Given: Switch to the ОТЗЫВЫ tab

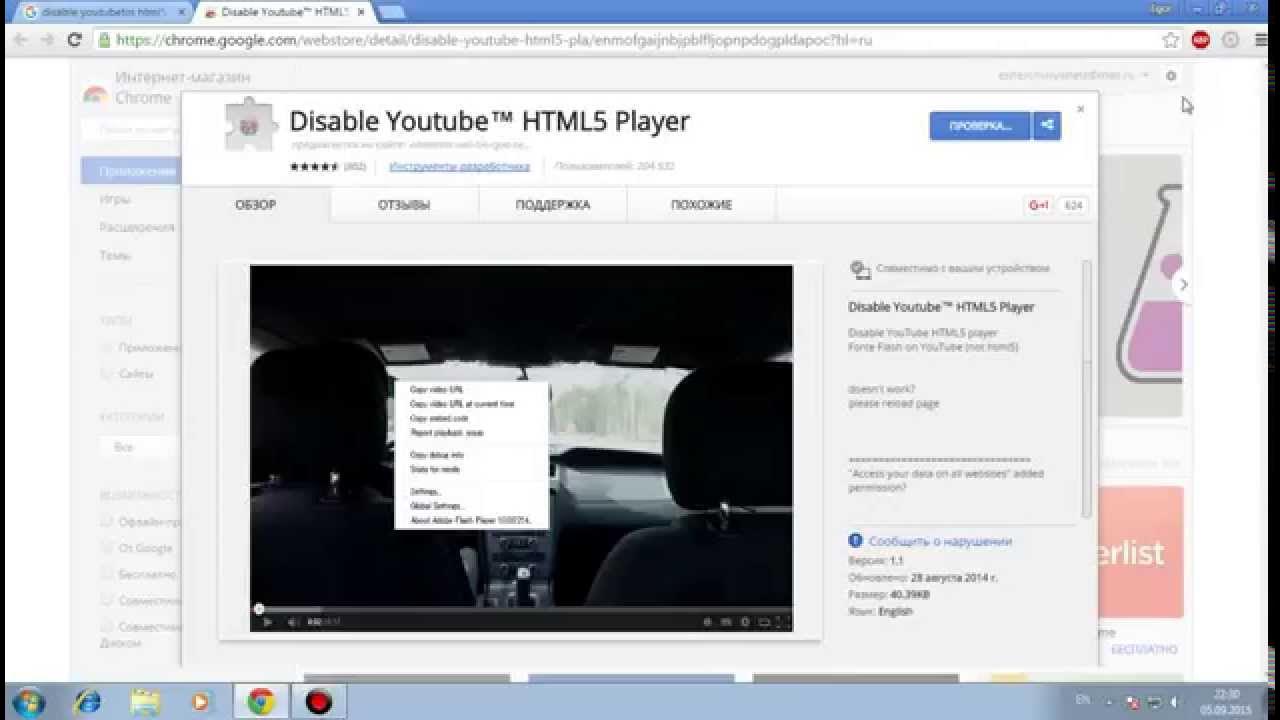Looking at the screenshot, I should 404,205.
